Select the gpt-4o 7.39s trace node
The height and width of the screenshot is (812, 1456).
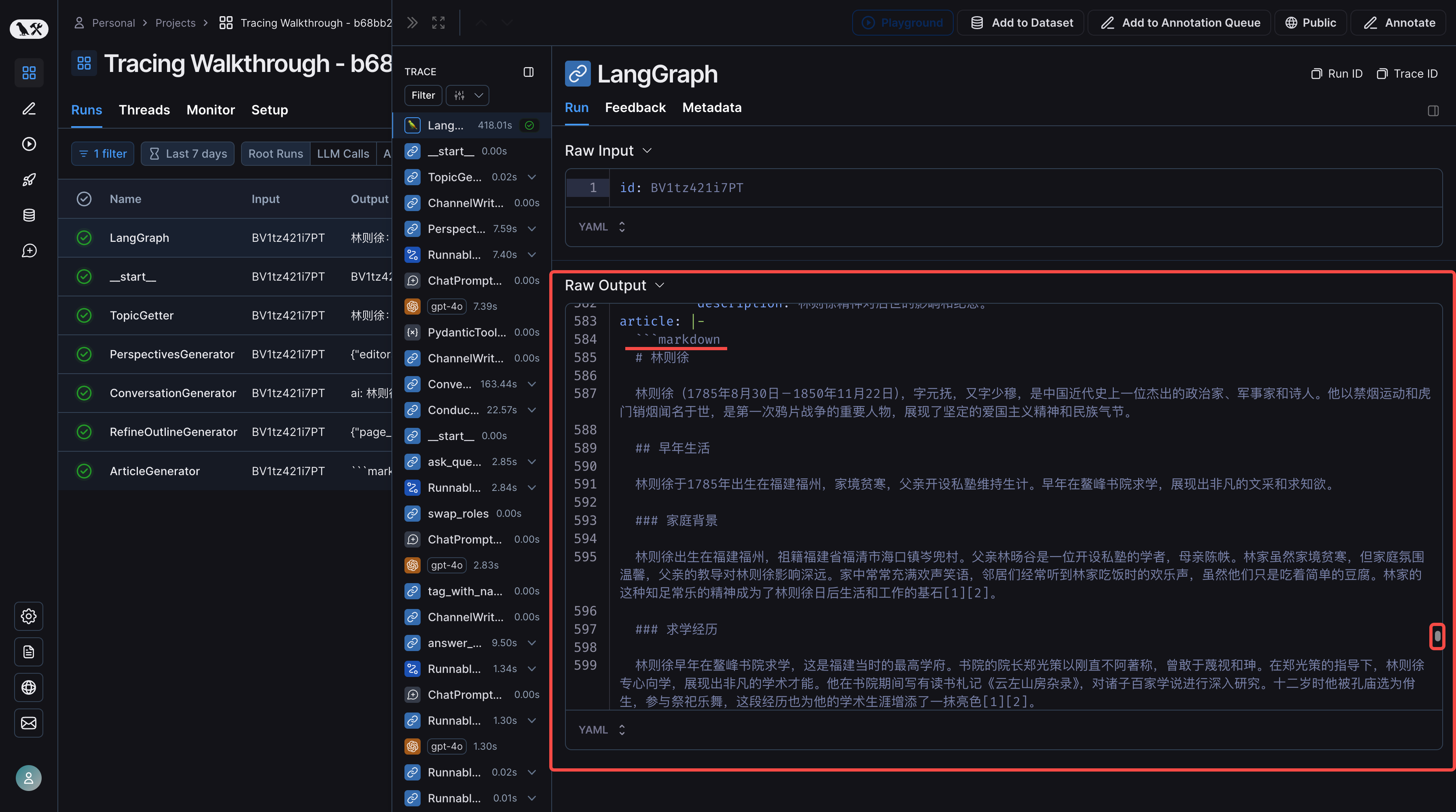coord(472,306)
